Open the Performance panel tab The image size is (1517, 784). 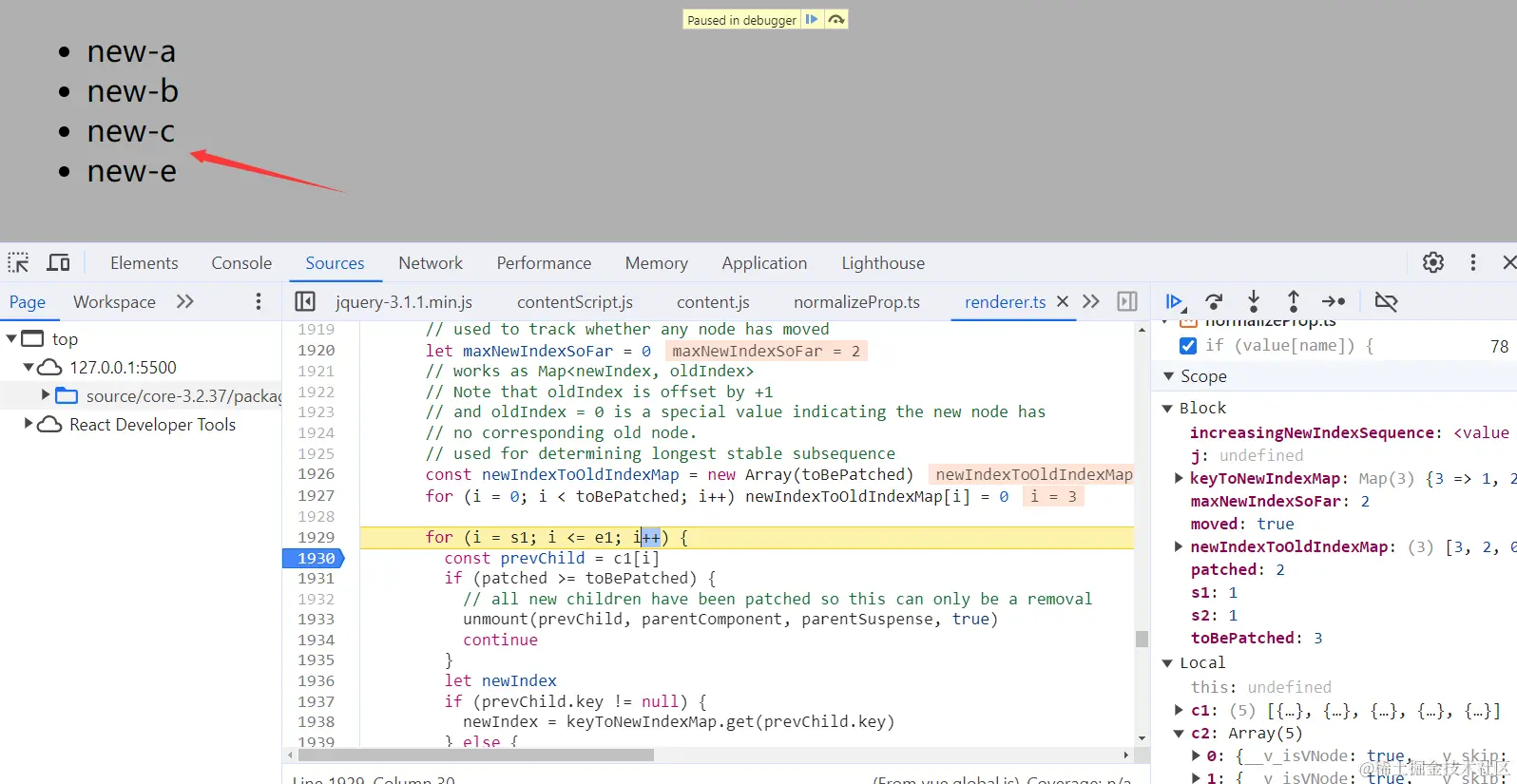544,263
